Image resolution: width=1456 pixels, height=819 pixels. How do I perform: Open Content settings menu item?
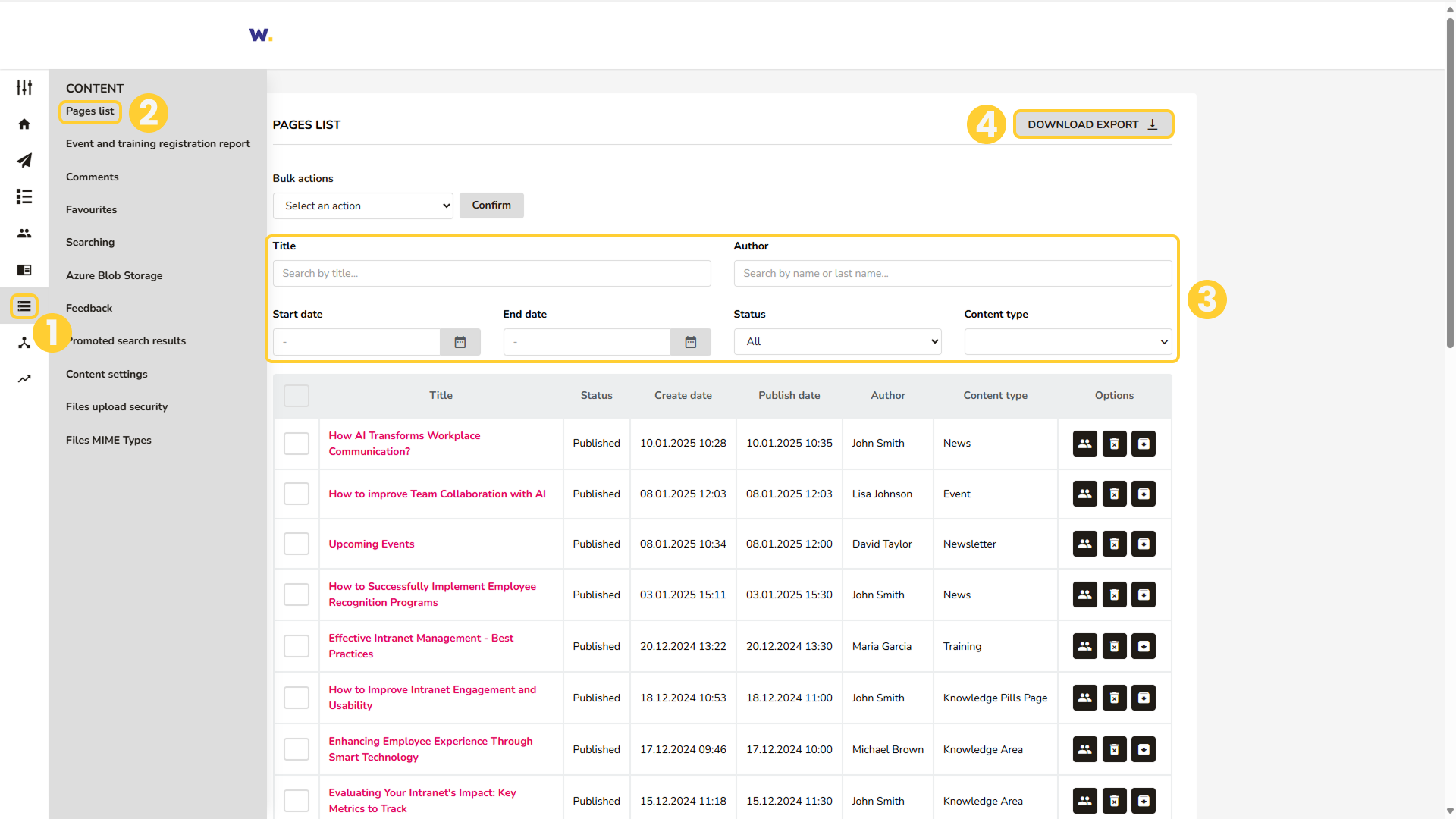107,375
